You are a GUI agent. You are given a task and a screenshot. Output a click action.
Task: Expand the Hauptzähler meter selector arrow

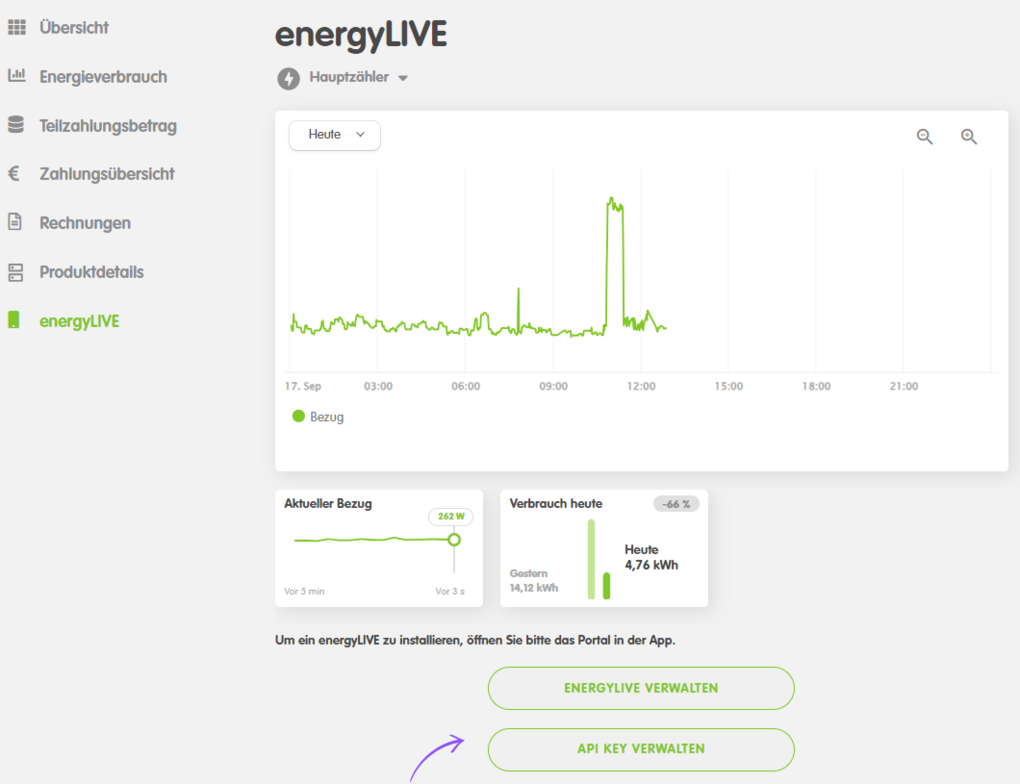[x=403, y=78]
